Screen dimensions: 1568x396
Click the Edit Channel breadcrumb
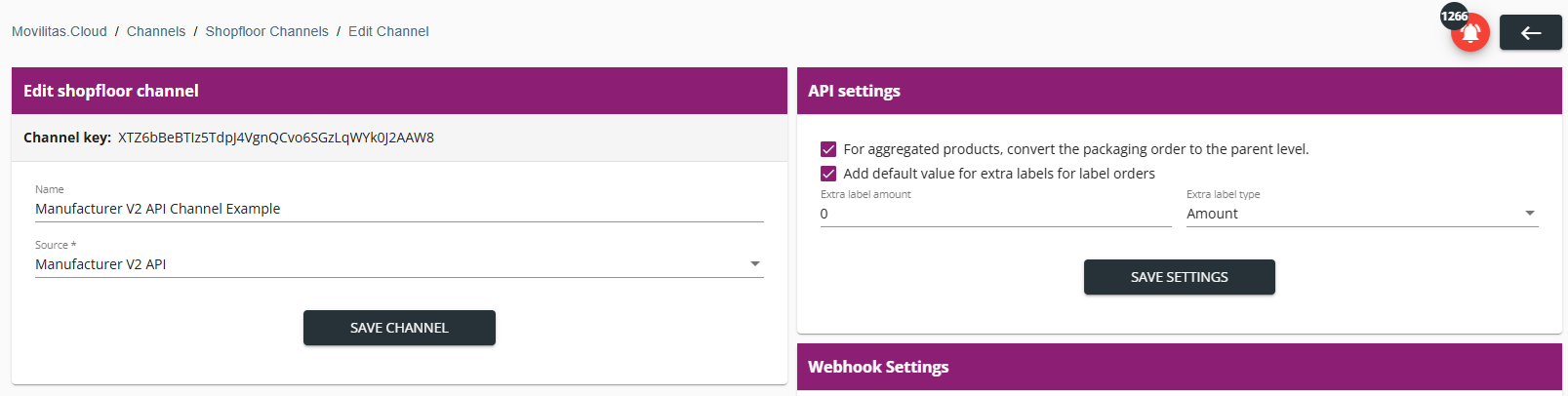pyautogui.click(x=388, y=31)
